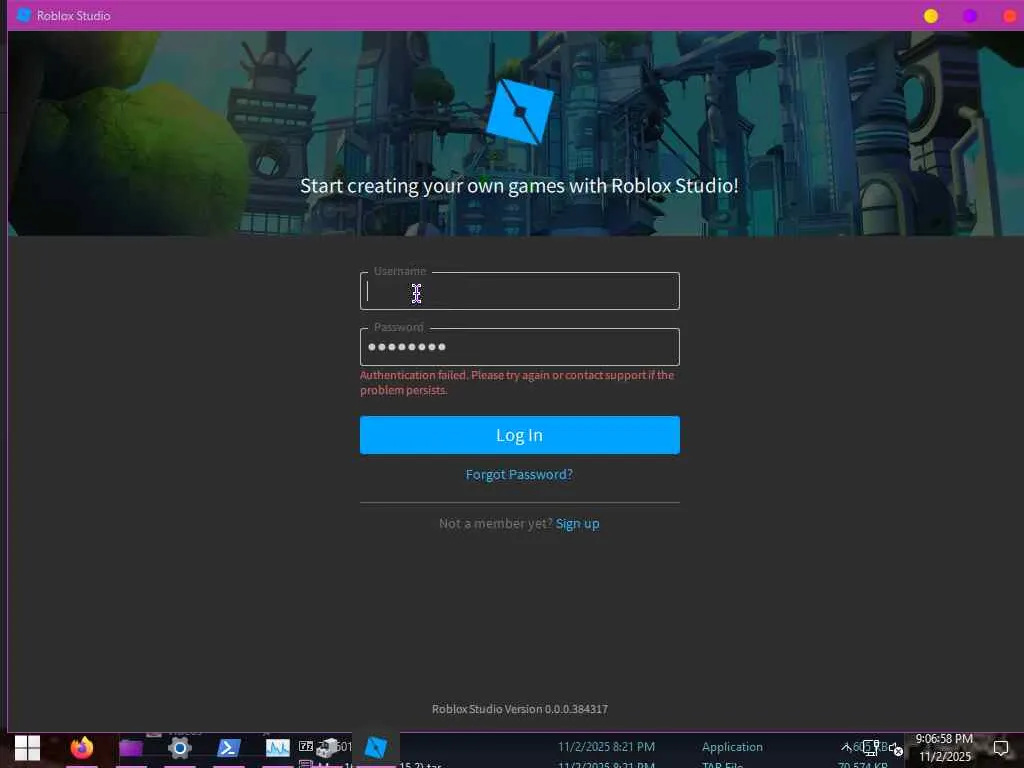Click the Password input field
This screenshot has height=768, width=1024.
tap(519, 347)
